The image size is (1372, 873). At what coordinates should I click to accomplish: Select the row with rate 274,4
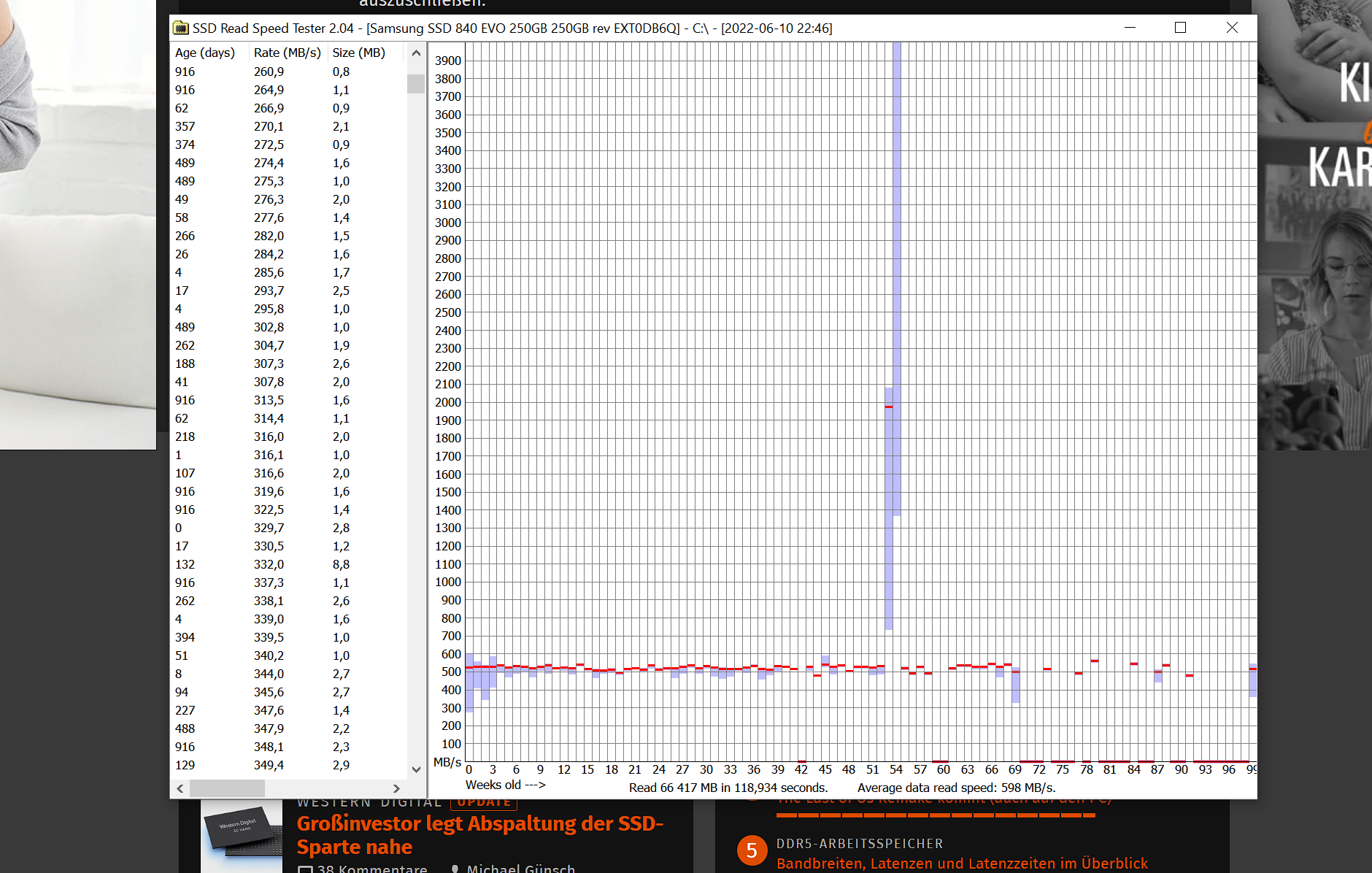tap(289, 163)
